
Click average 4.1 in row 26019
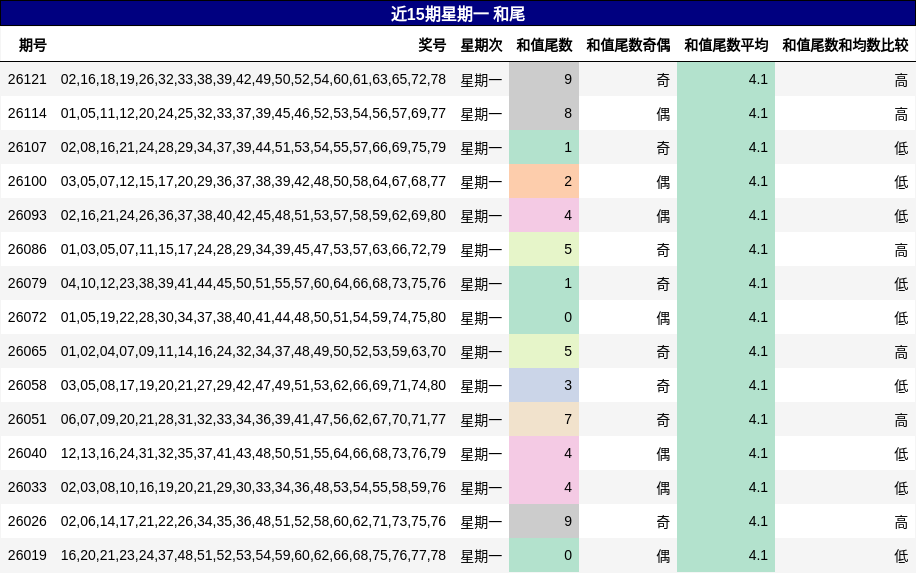click(x=726, y=555)
